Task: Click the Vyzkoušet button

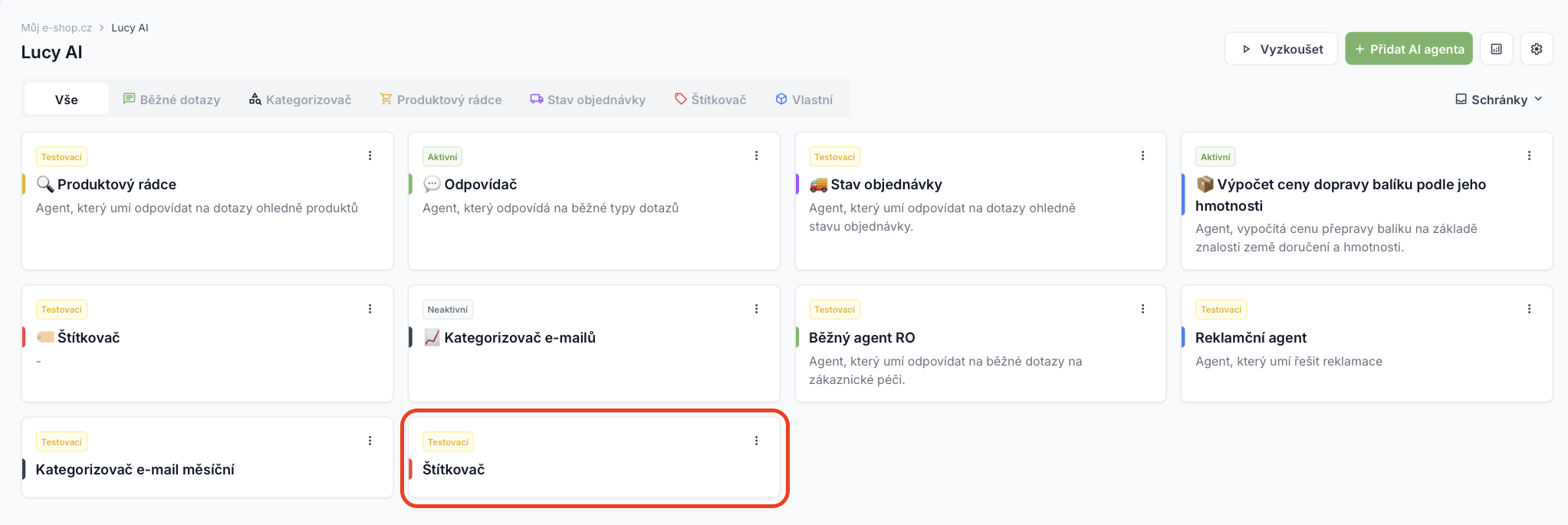Action: (x=1281, y=48)
